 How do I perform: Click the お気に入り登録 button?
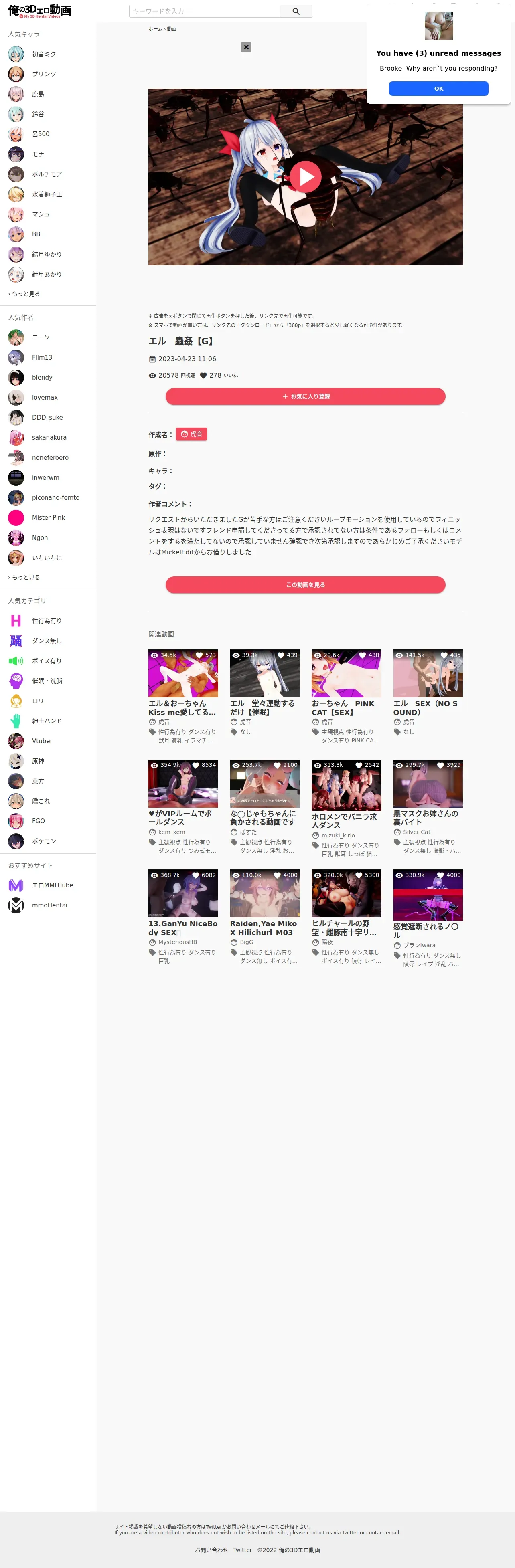(305, 397)
